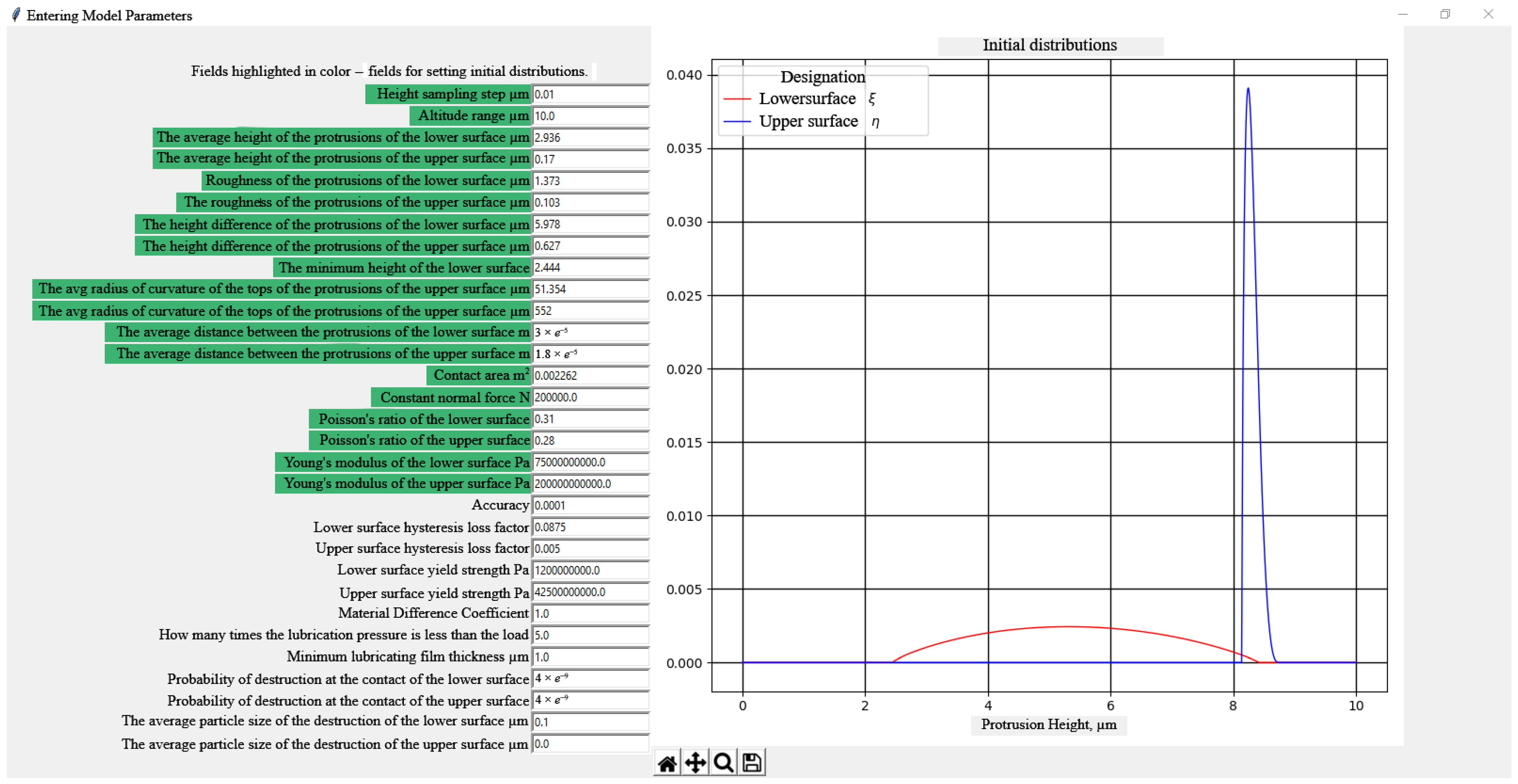Click the Material Difference Coefficient field
Viewport: 1518px width, 784px height.
pyautogui.click(x=590, y=614)
